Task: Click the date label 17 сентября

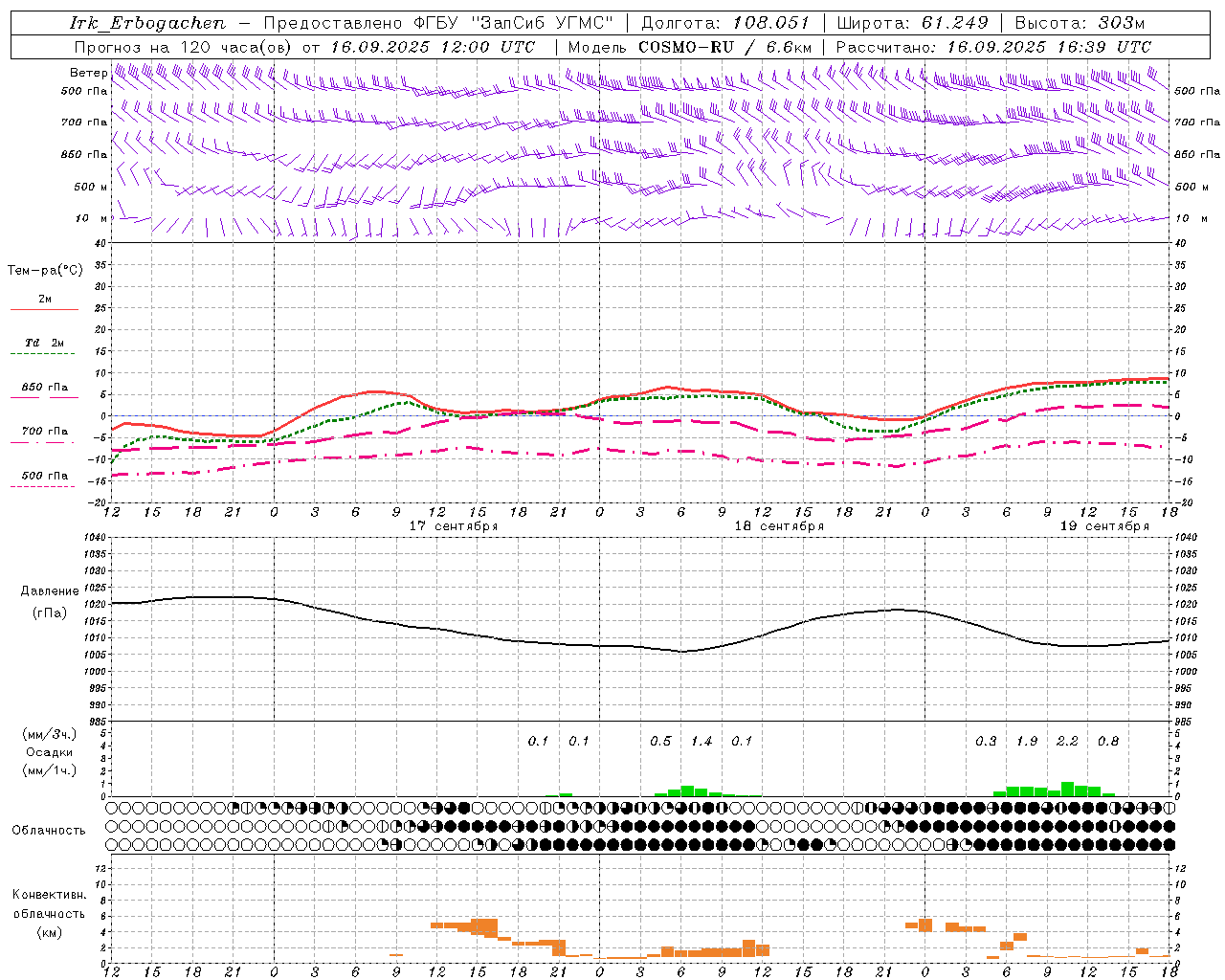Action: (454, 526)
